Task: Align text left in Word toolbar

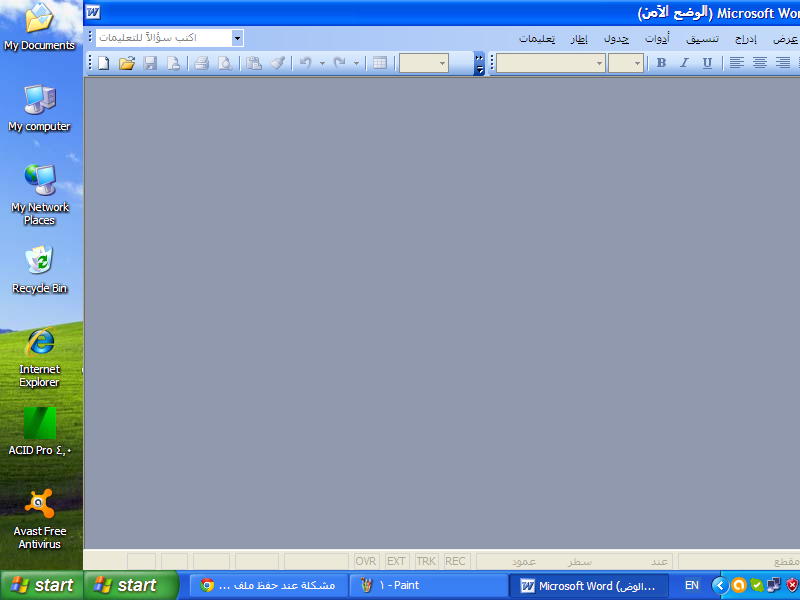Action: tap(736, 63)
